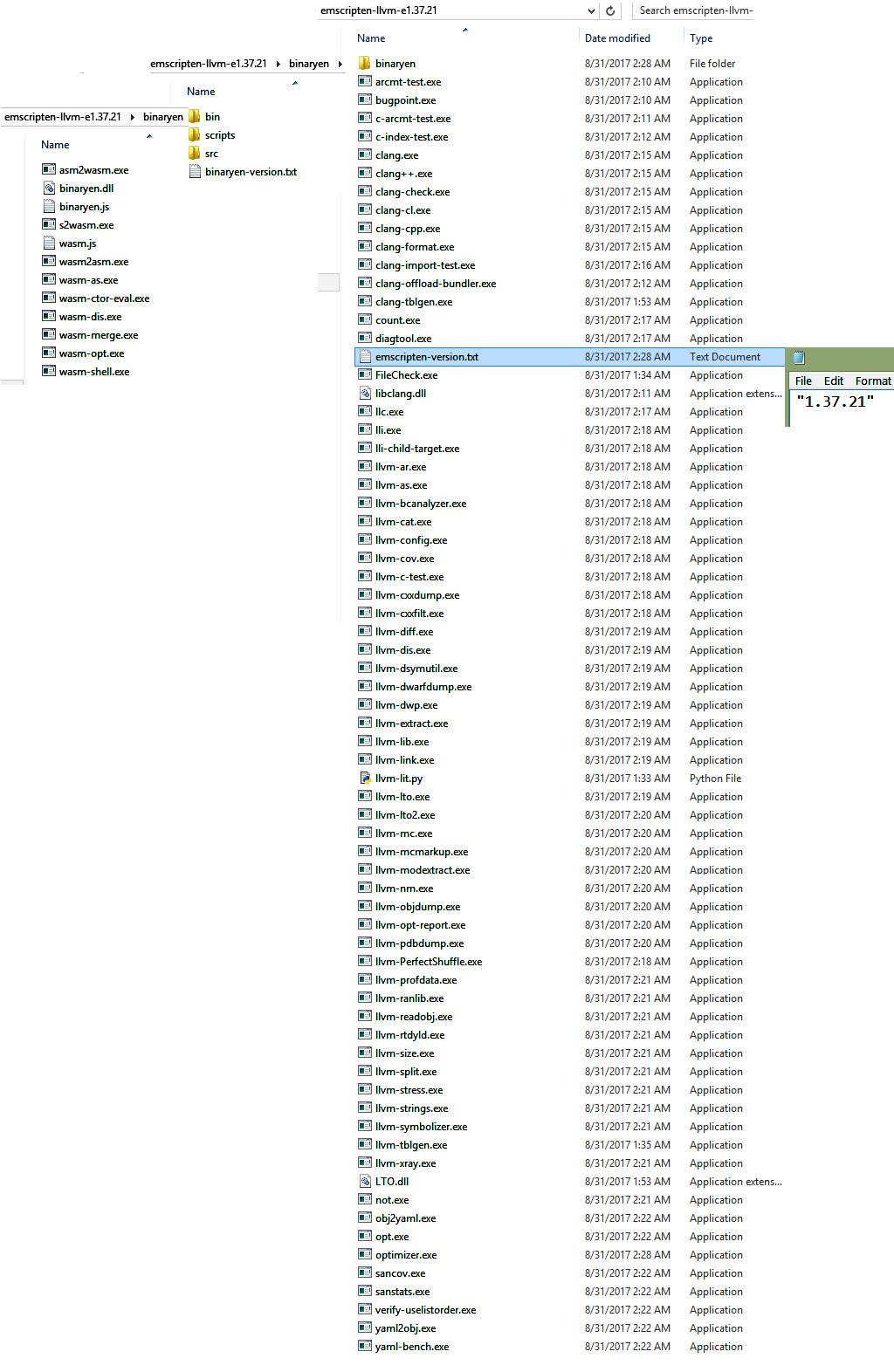Select binaryen.js file icon
This screenshot has width=894, height=1372.
49,206
